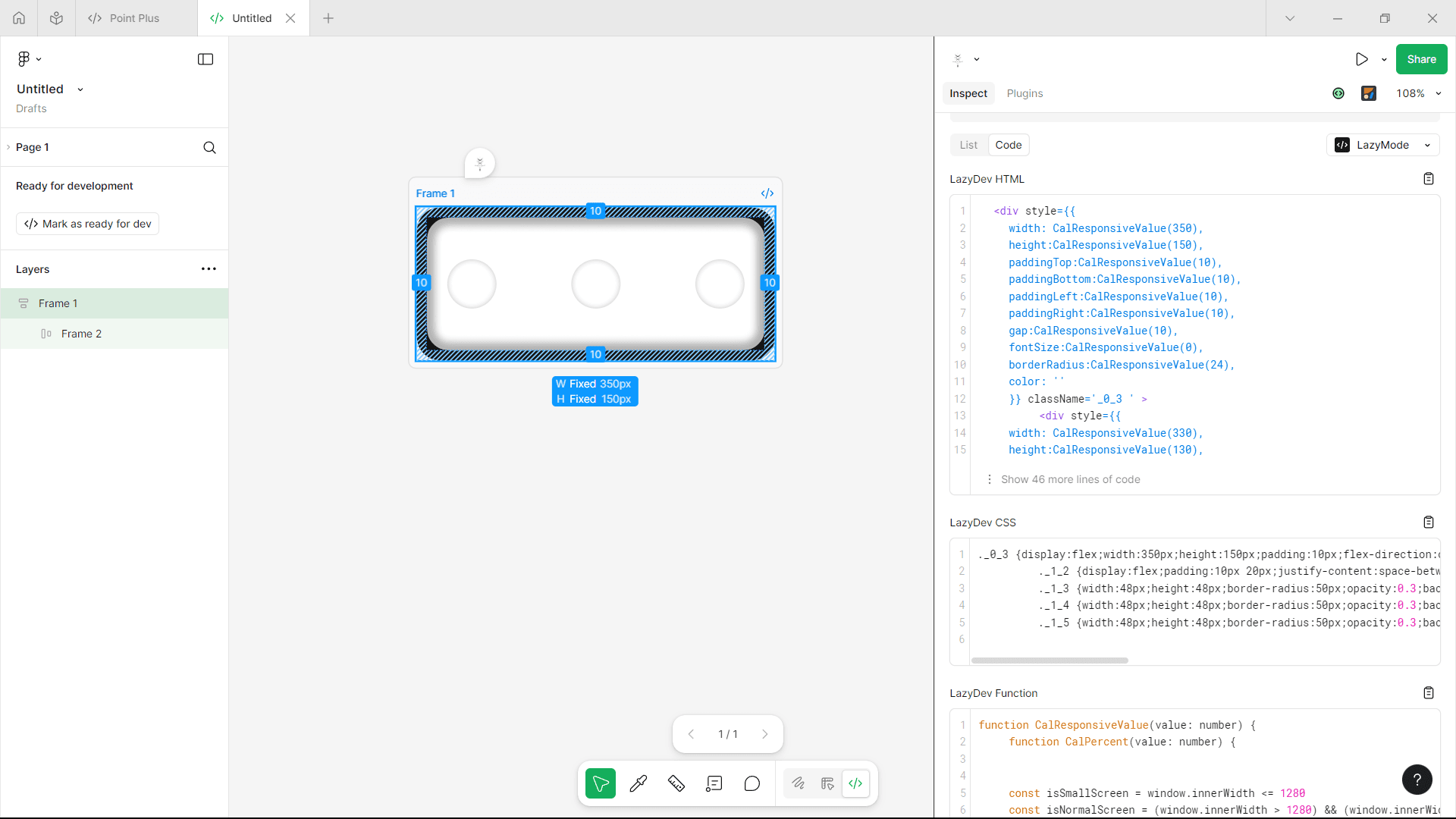Open the 108% zoom dropdown
Image resolution: width=1456 pixels, height=819 pixels.
tap(1419, 93)
